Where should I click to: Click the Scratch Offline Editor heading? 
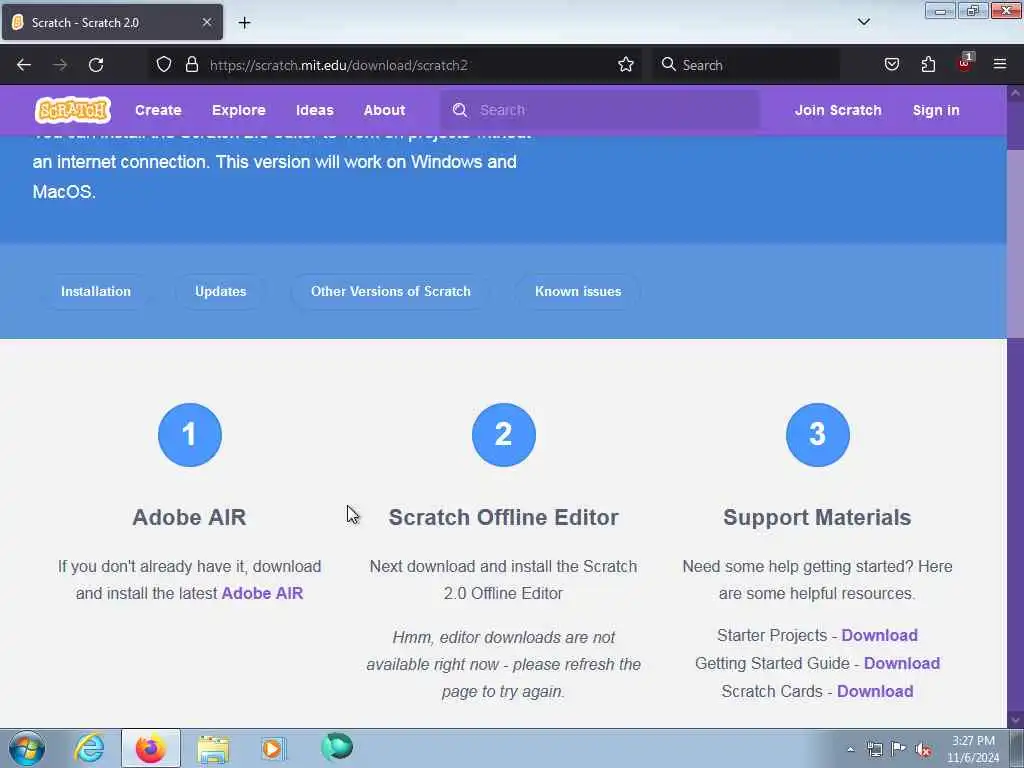(x=504, y=517)
